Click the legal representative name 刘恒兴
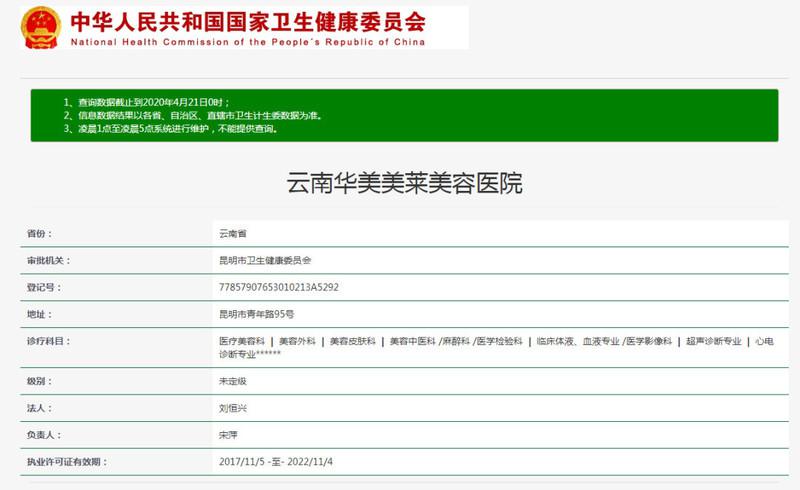 (232, 408)
